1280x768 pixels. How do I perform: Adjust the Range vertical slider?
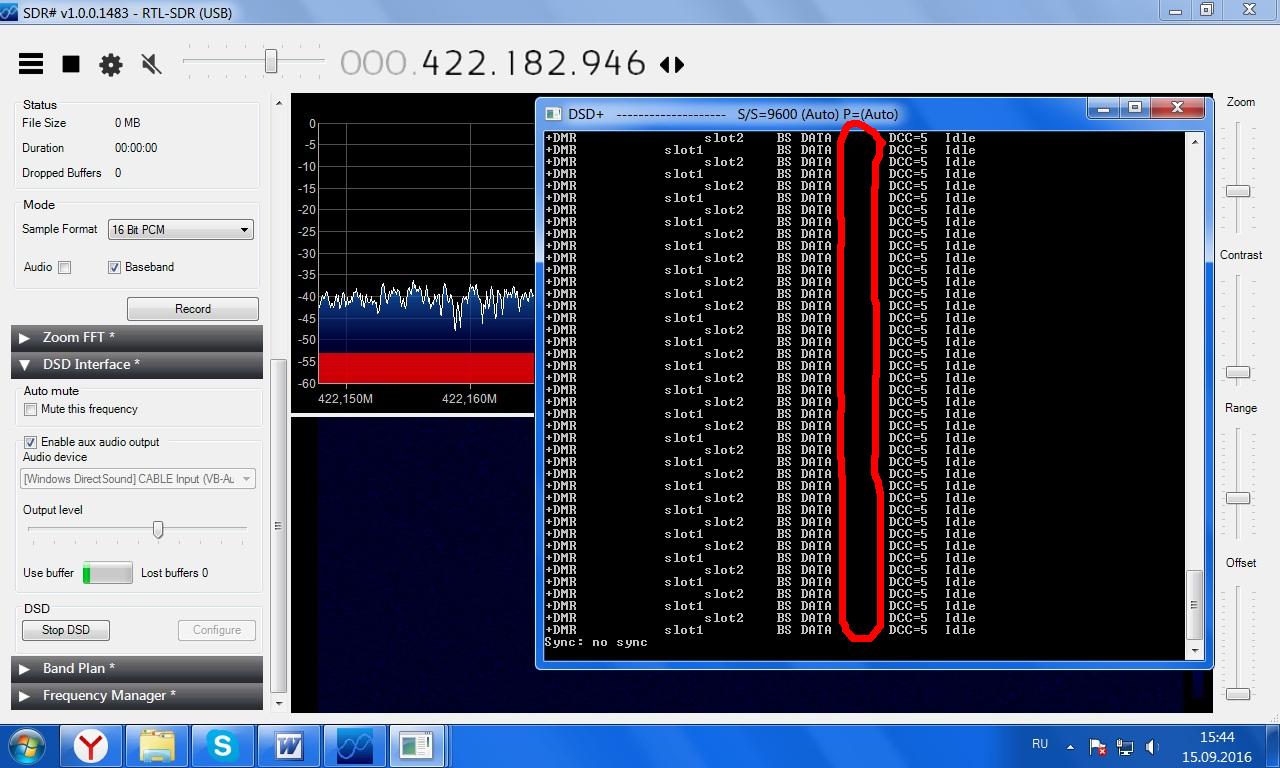coord(1238,498)
